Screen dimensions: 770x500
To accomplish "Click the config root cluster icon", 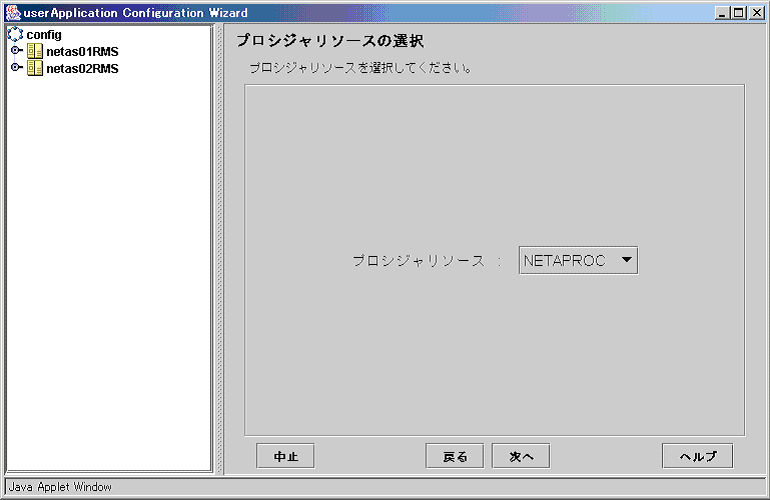I will (x=15, y=34).
